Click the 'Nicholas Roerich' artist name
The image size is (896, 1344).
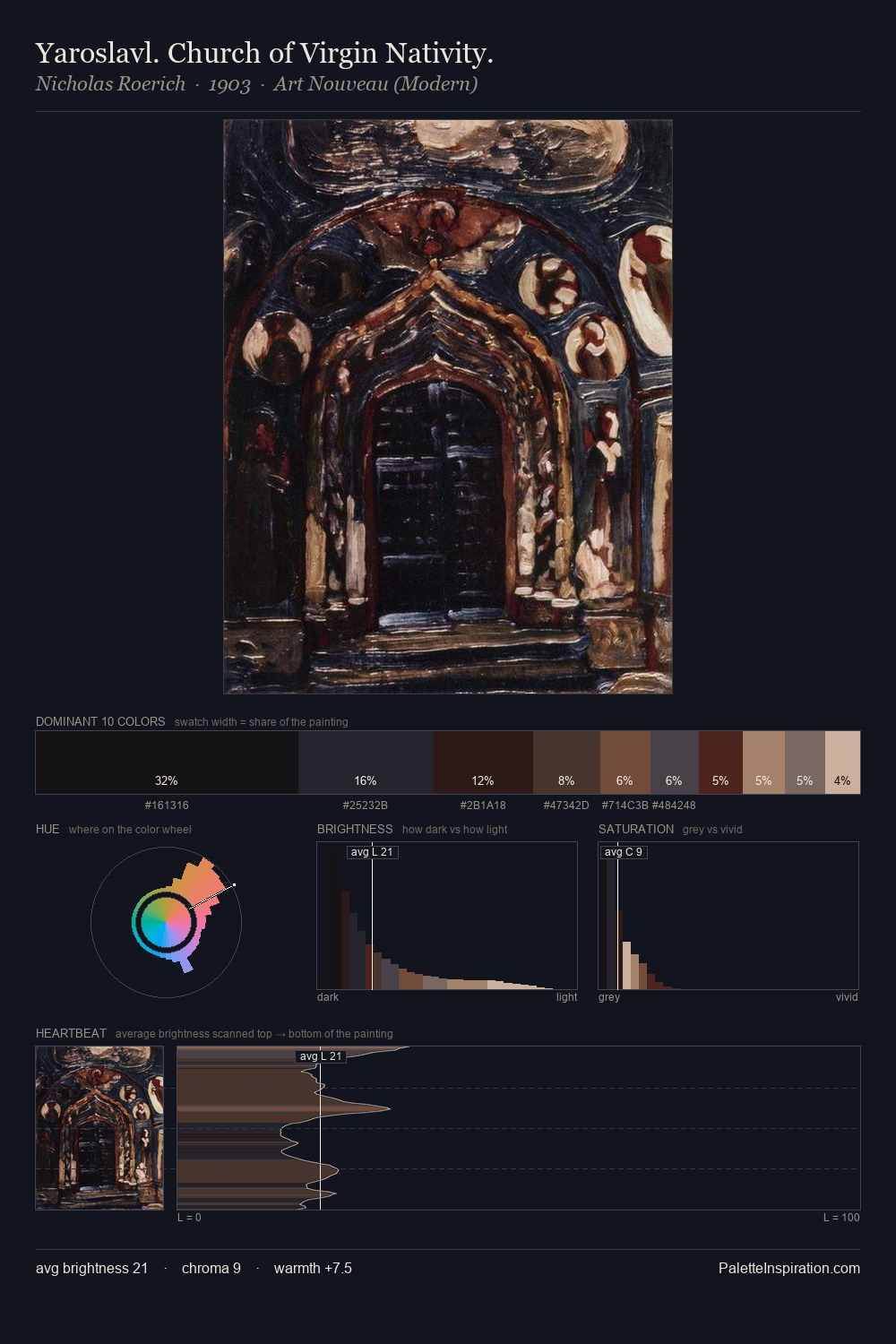point(110,84)
